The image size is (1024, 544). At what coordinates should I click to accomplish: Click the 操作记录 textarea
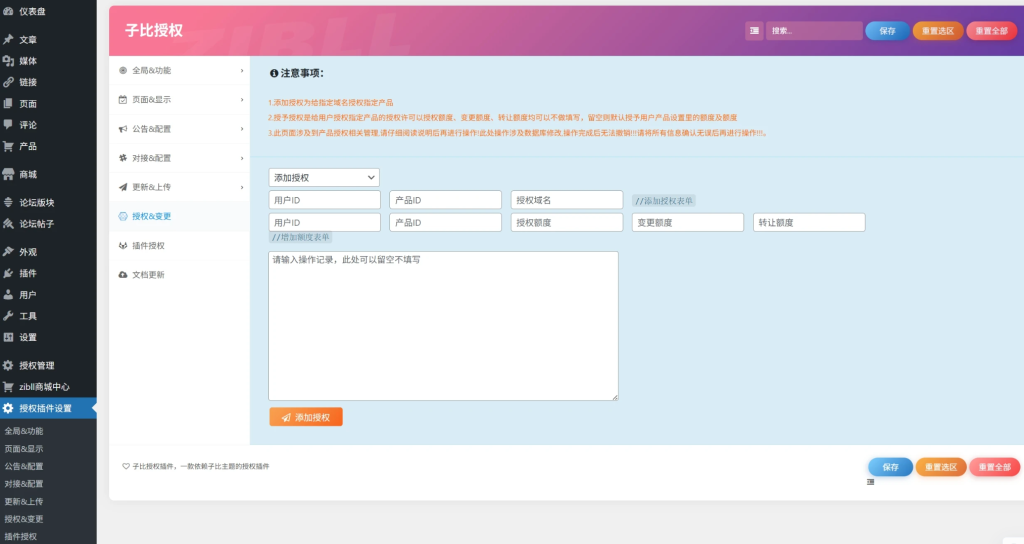pos(443,326)
